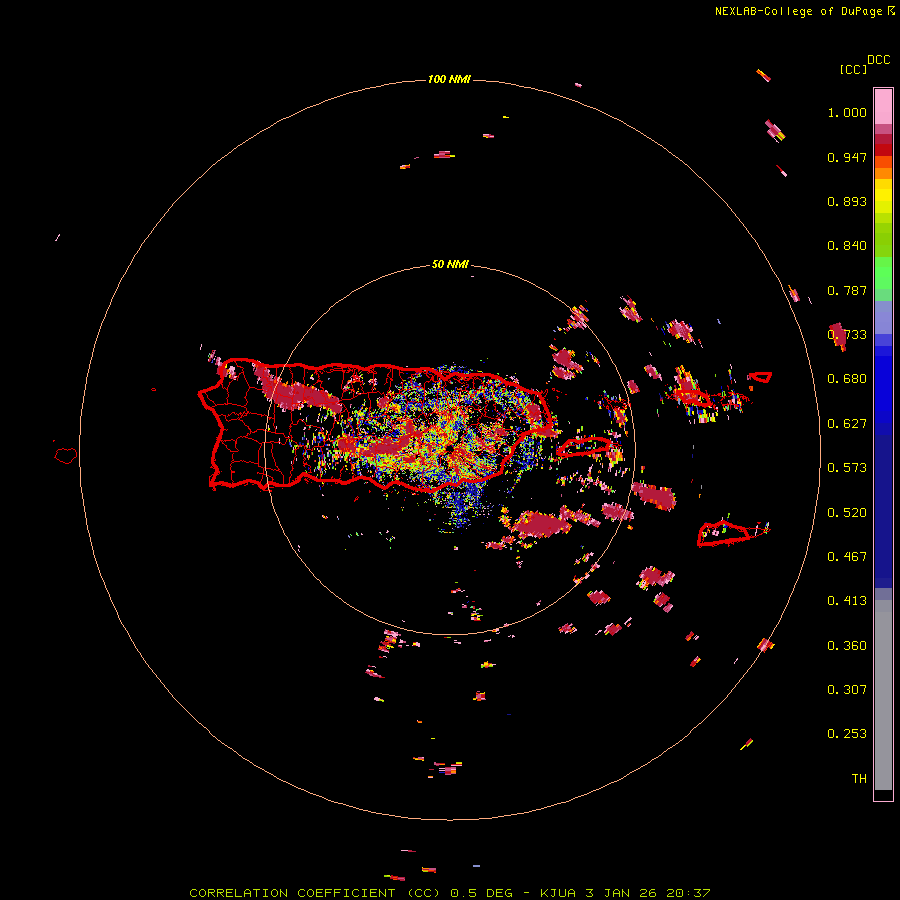Select the 0.947 legend value

click(x=847, y=157)
